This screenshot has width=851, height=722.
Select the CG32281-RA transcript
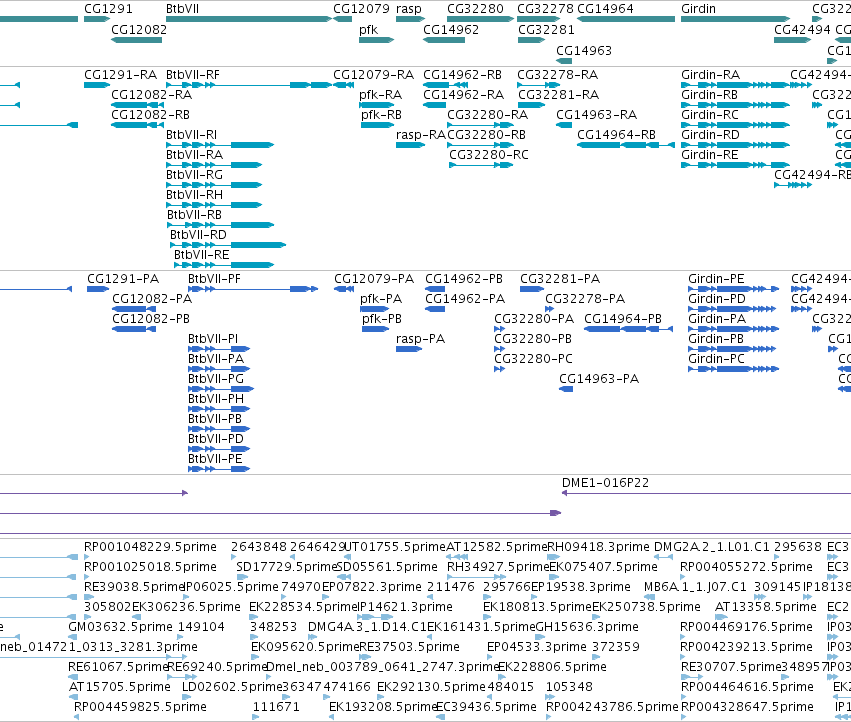531,105
